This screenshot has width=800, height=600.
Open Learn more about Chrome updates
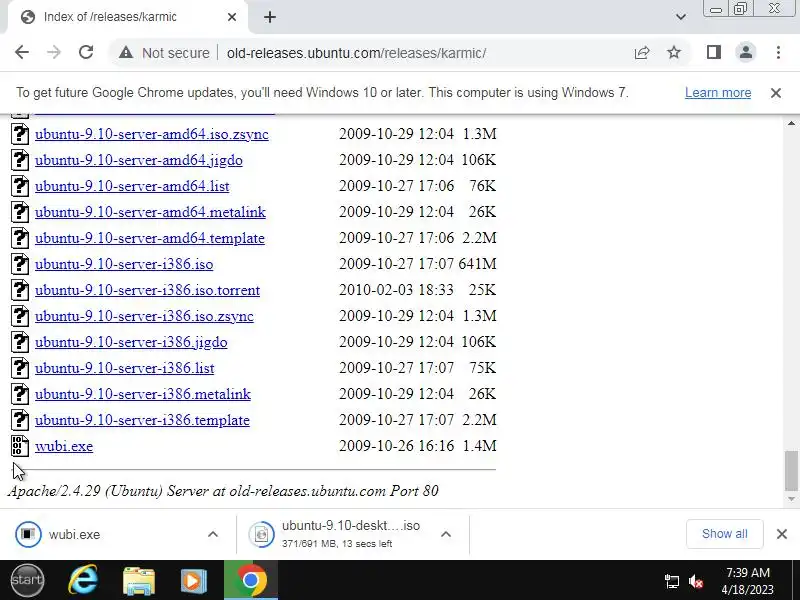click(718, 92)
